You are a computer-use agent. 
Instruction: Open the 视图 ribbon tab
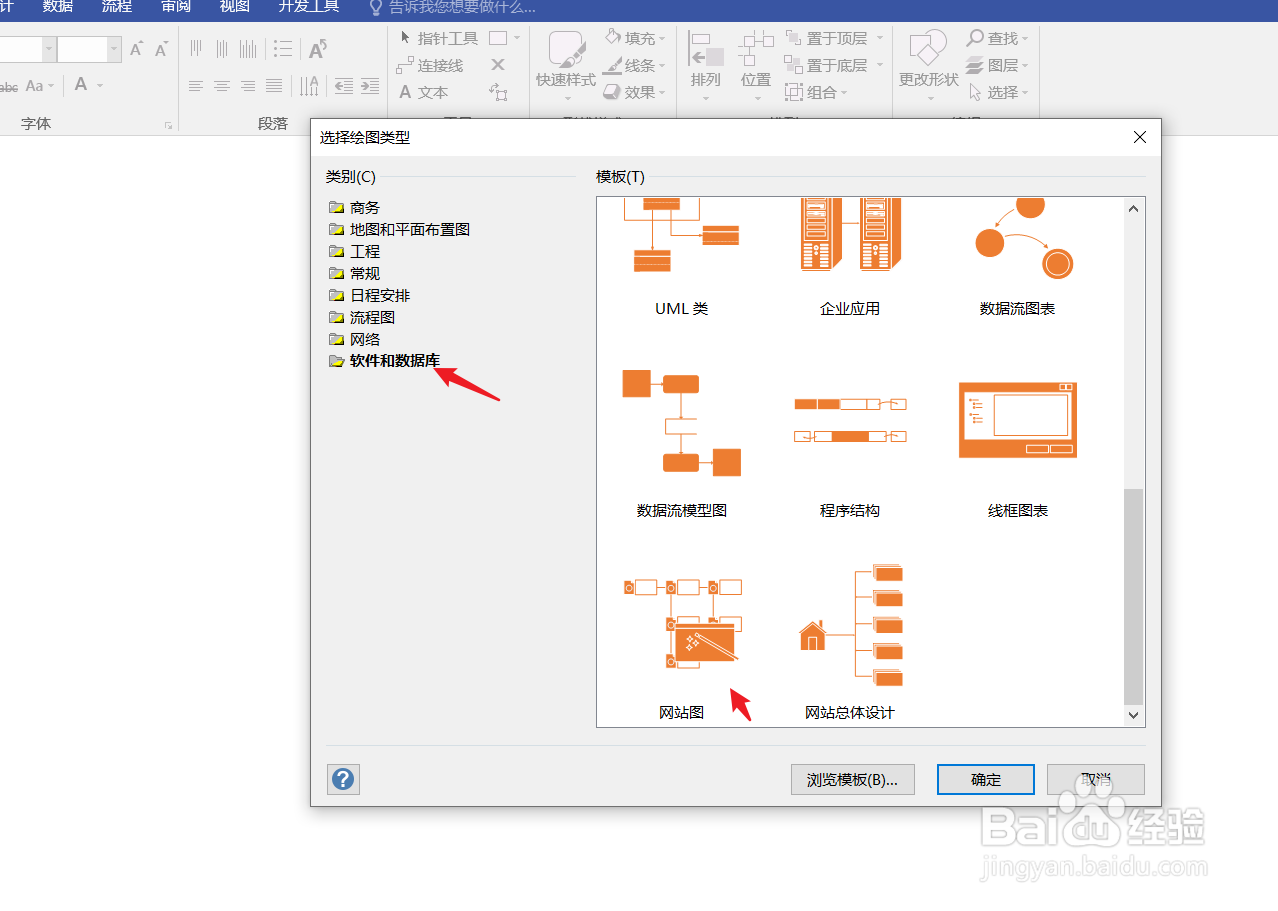[x=235, y=7]
